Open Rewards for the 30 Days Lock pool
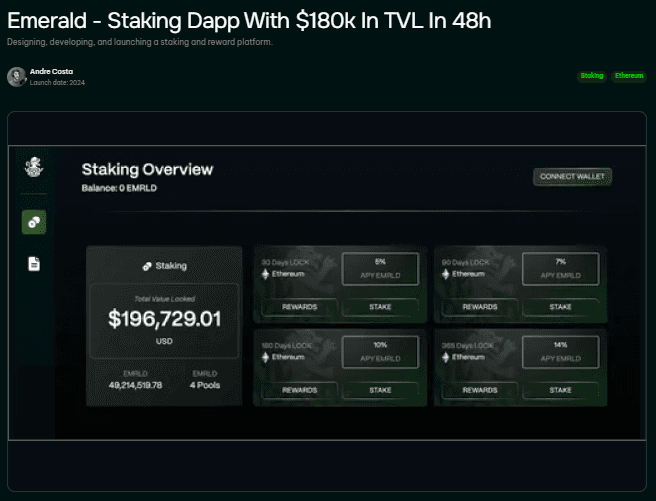 300,307
